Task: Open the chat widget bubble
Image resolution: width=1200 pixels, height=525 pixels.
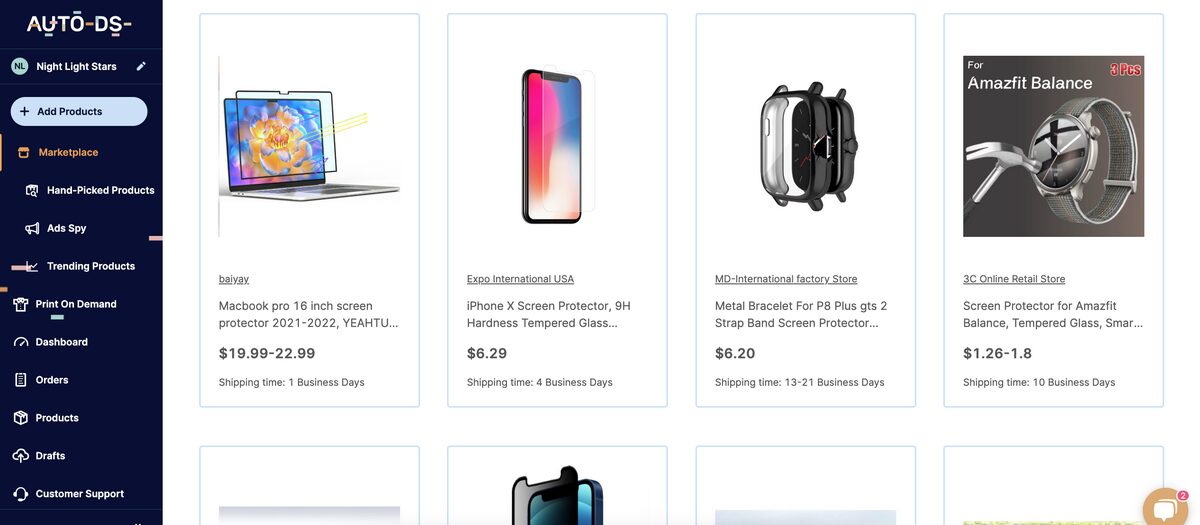Action: point(1164,508)
